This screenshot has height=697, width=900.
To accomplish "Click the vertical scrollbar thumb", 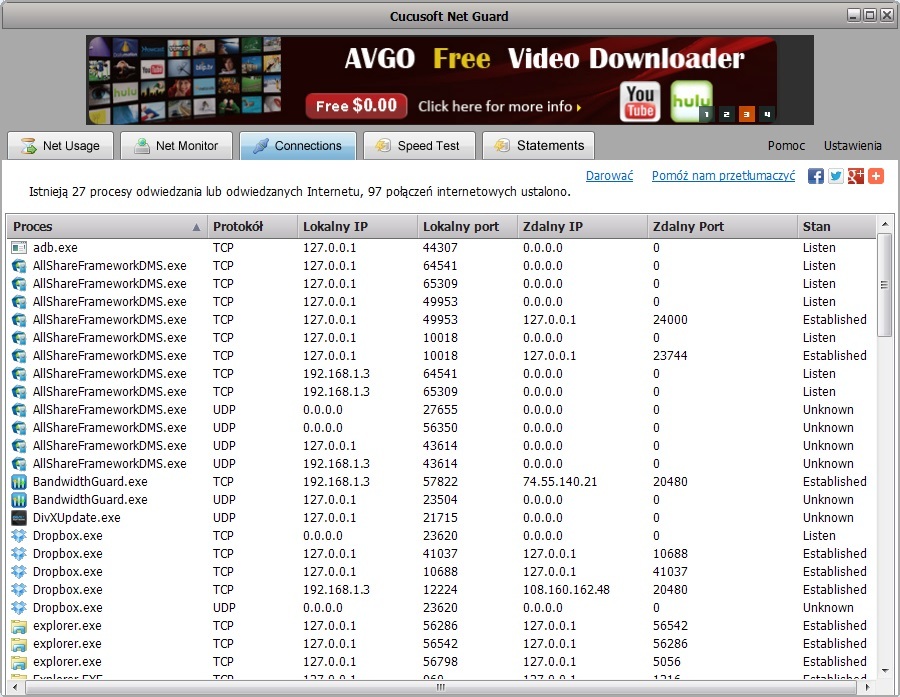I will tap(885, 285).
